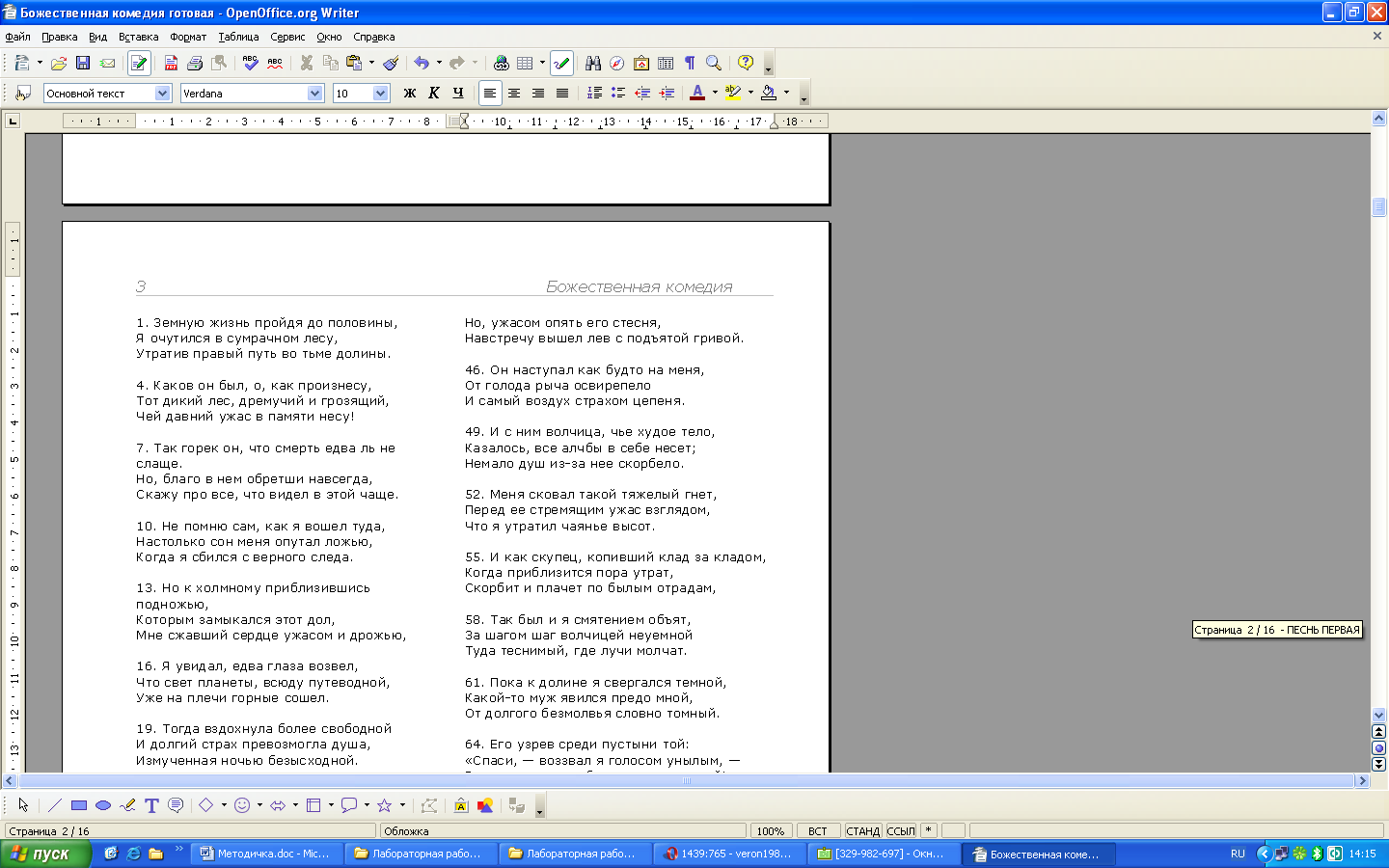This screenshot has width=1389, height=868.
Task: Justify the text
Action: (x=562, y=94)
